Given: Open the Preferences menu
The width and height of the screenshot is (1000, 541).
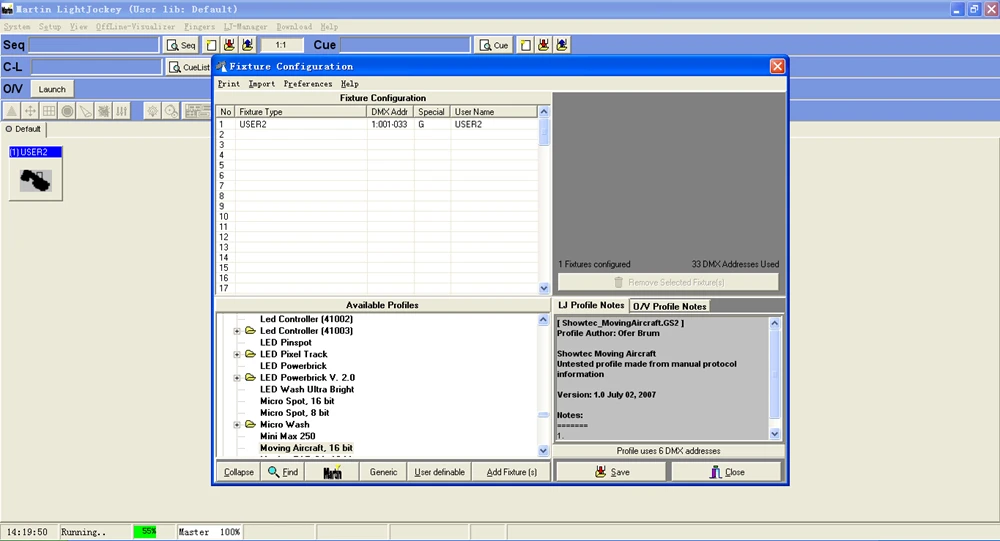Looking at the screenshot, I should click(307, 84).
